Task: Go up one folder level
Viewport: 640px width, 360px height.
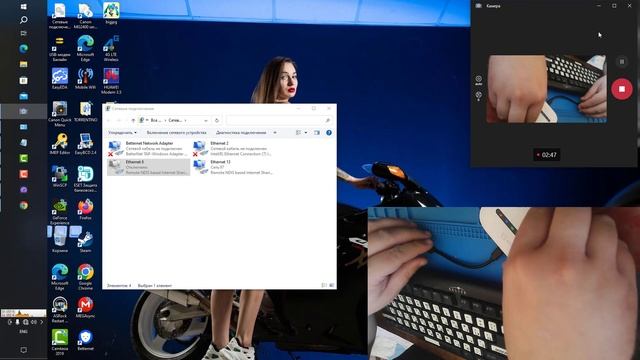Action: pos(133,120)
